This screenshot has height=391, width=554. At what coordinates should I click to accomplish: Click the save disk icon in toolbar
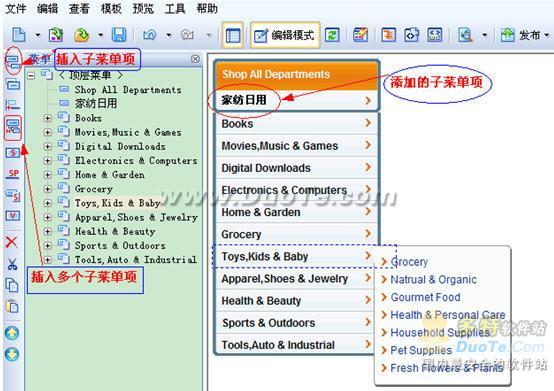(x=119, y=35)
